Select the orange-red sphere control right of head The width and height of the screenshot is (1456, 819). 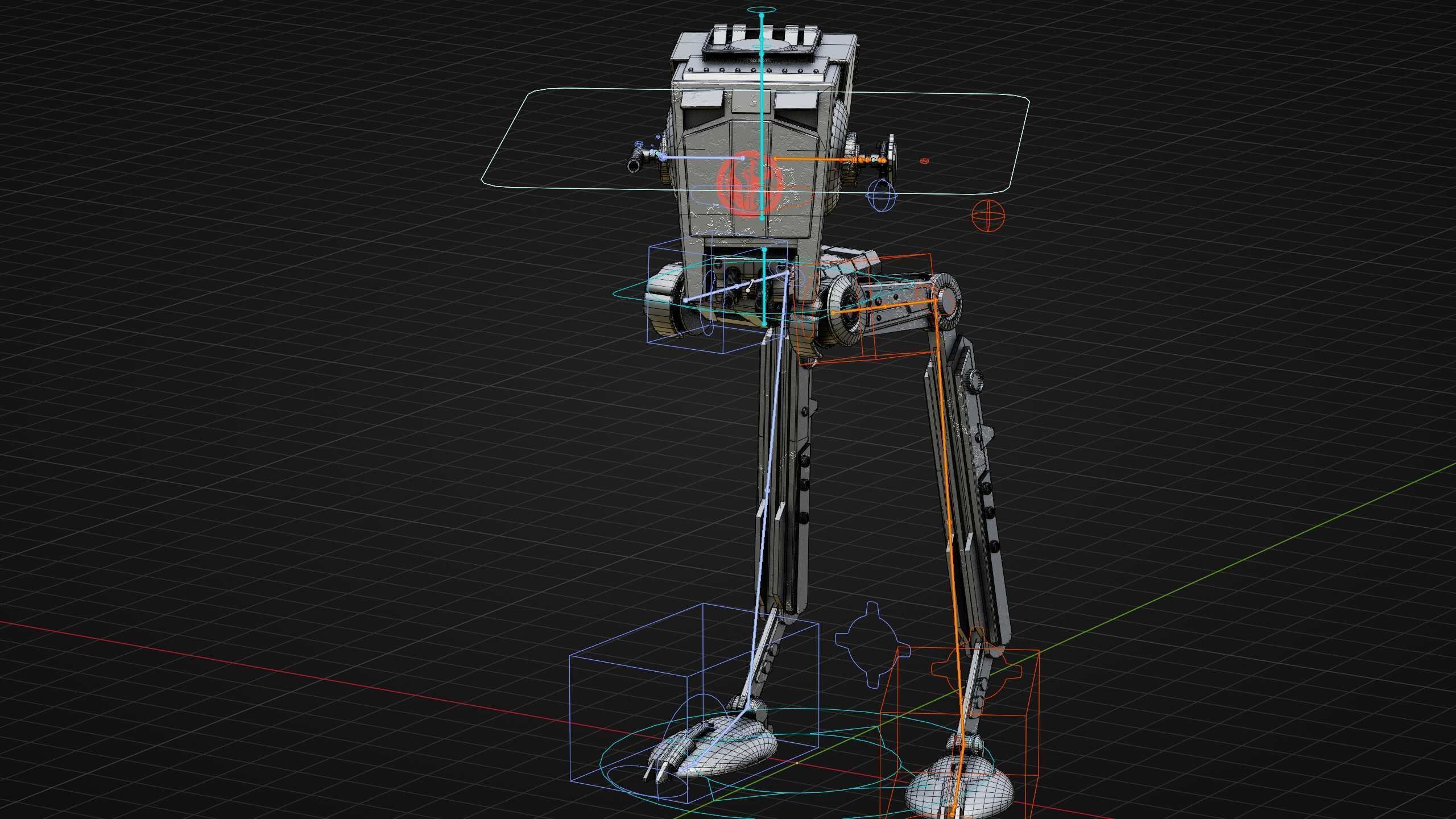pyautogui.click(x=988, y=216)
